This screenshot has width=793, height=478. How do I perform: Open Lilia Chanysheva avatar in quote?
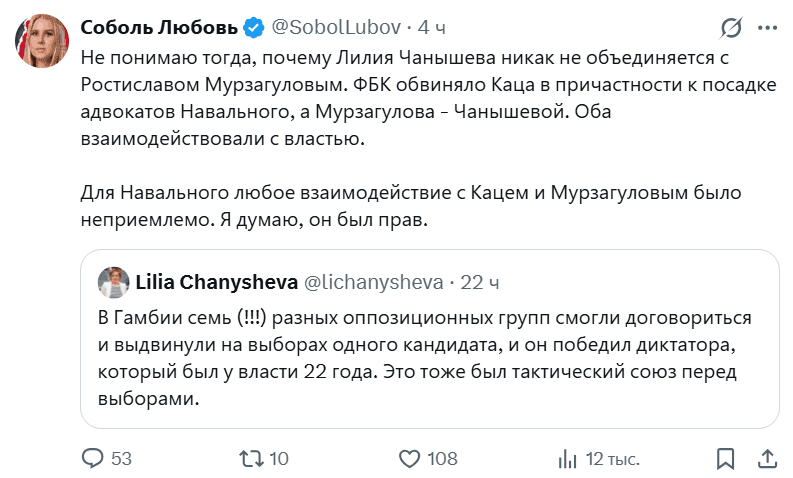(x=114, y=282)
